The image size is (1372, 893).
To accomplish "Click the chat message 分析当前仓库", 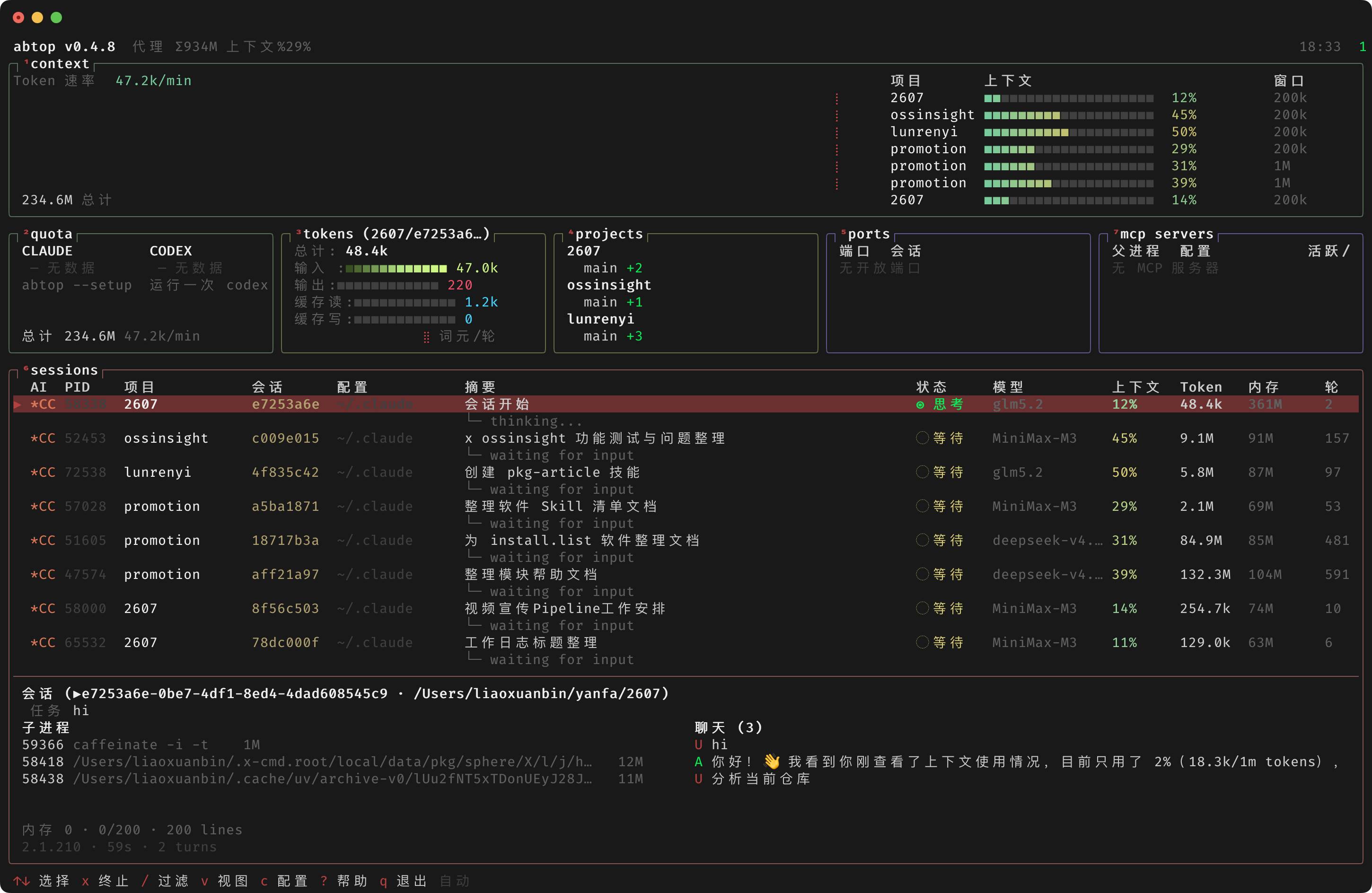I will 761,779.
